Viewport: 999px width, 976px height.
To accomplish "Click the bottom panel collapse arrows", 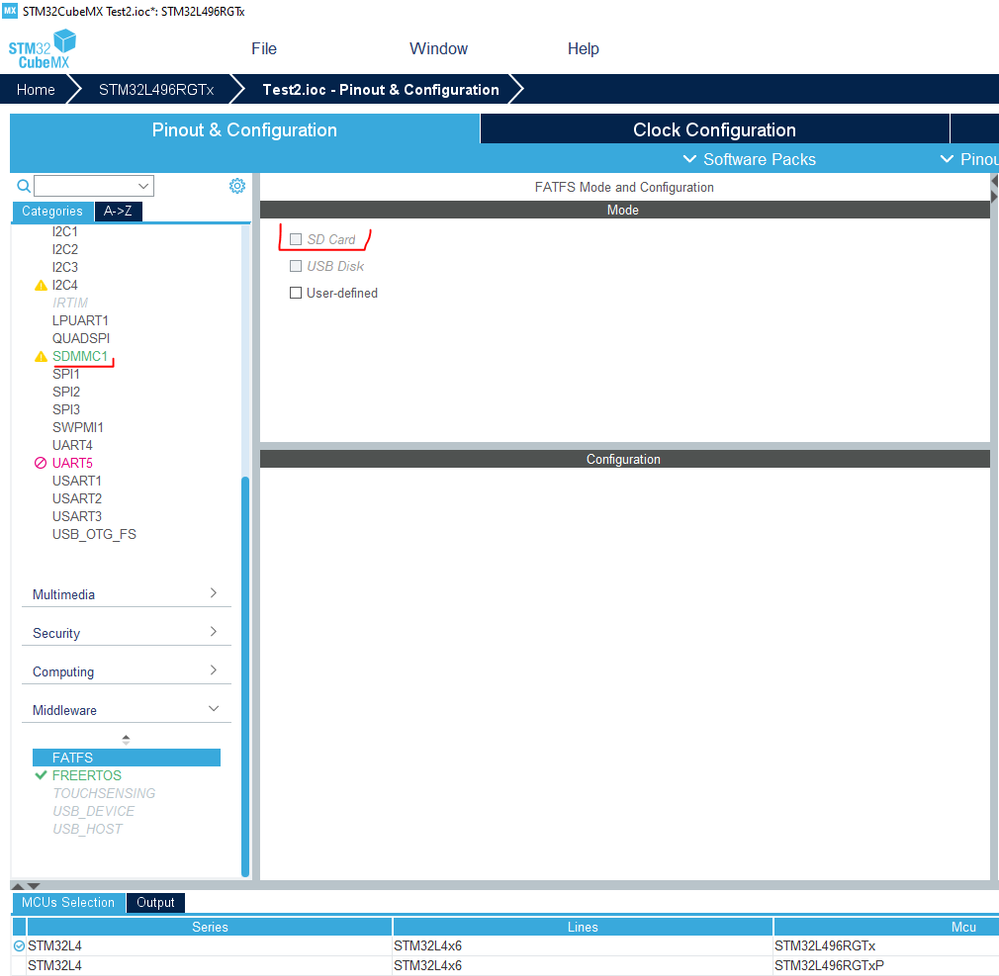I will (26, 886).
